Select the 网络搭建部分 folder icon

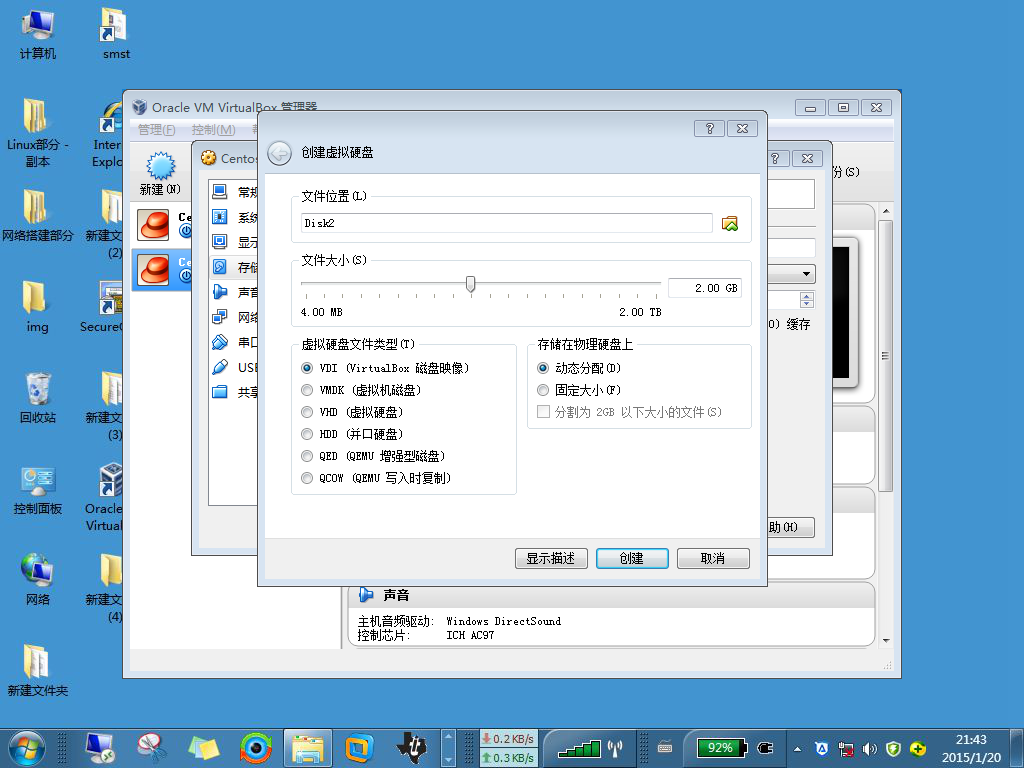click(37, 215)
